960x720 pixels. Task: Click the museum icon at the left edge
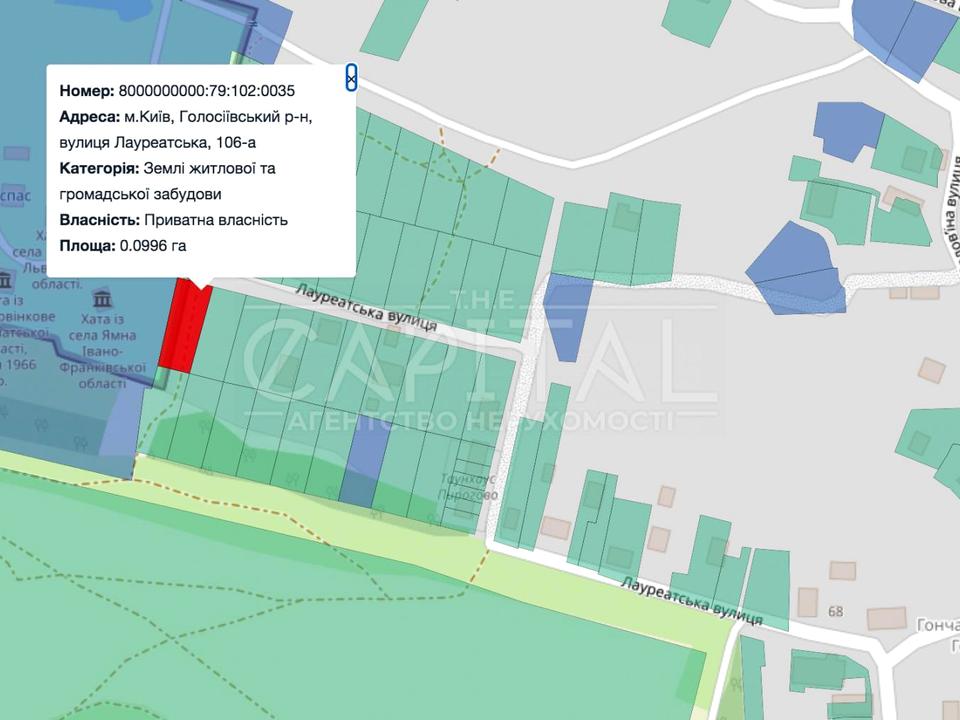coord(5,278)
